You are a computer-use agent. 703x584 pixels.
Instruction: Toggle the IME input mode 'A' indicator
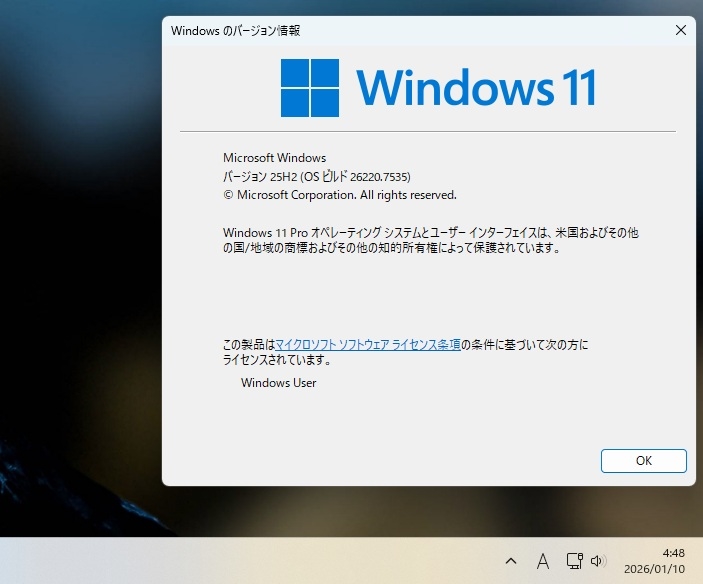542,561
